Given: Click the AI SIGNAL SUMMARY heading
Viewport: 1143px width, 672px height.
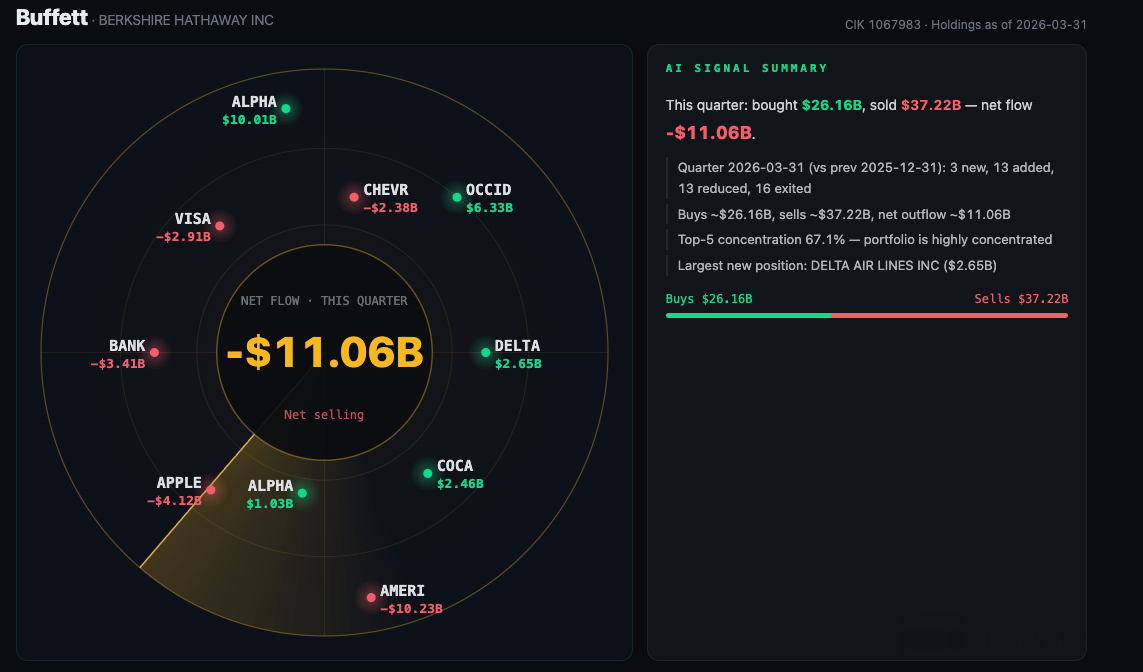Looking at the screenshot, I should 746,68.
